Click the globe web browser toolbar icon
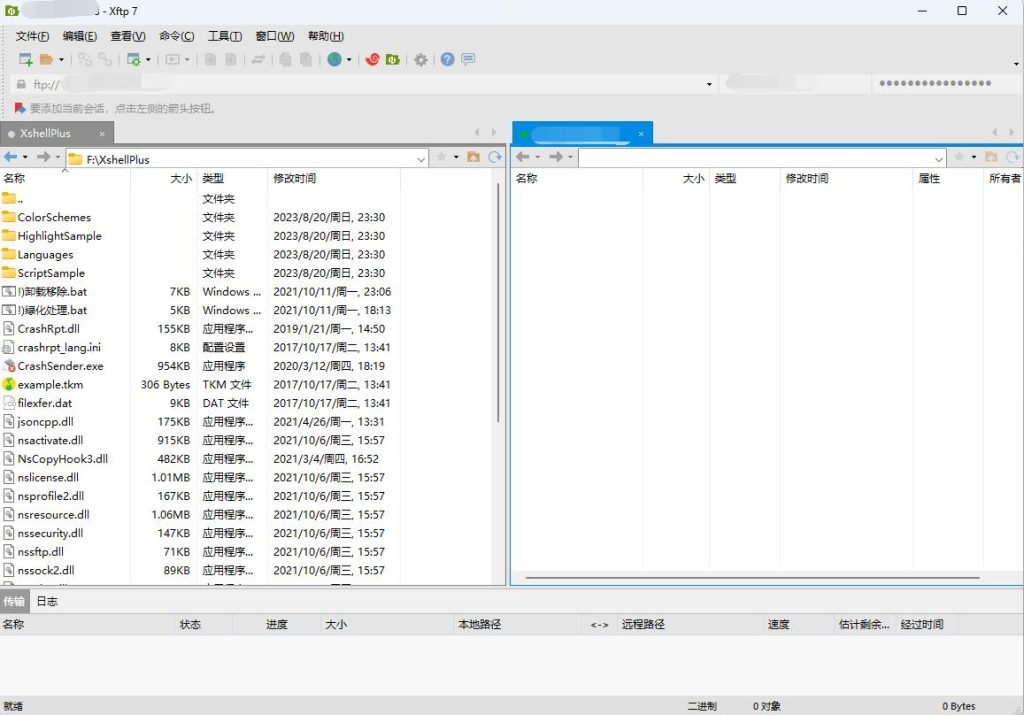Screen dimensions: 1024x715 tap(334, 58)
